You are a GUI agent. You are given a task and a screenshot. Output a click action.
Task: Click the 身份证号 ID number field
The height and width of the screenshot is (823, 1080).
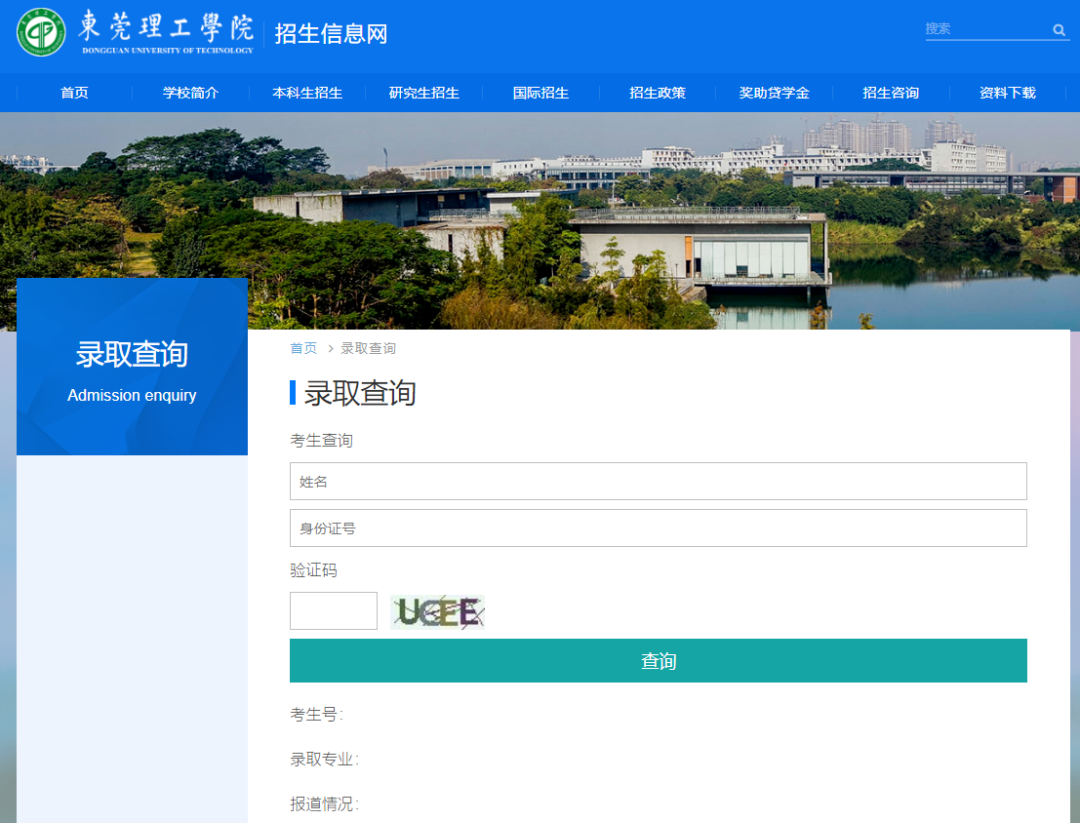(658, 528)
